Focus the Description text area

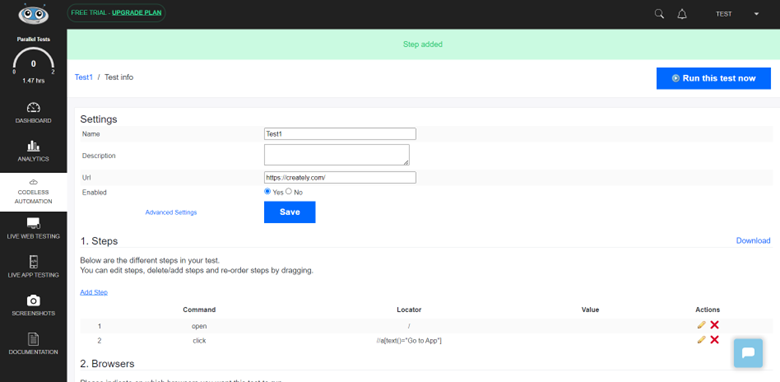click(x=337, y=155)
